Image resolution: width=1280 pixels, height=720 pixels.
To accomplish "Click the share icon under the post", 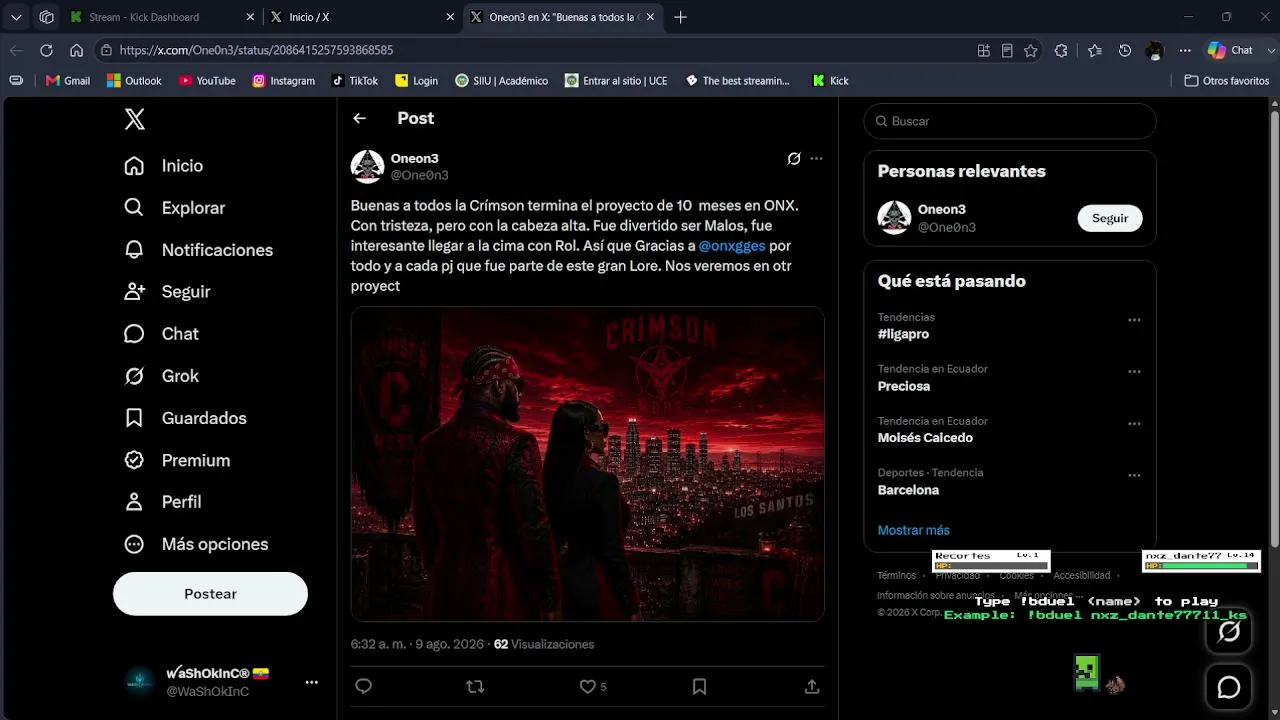I will click(x=812, y=686).
